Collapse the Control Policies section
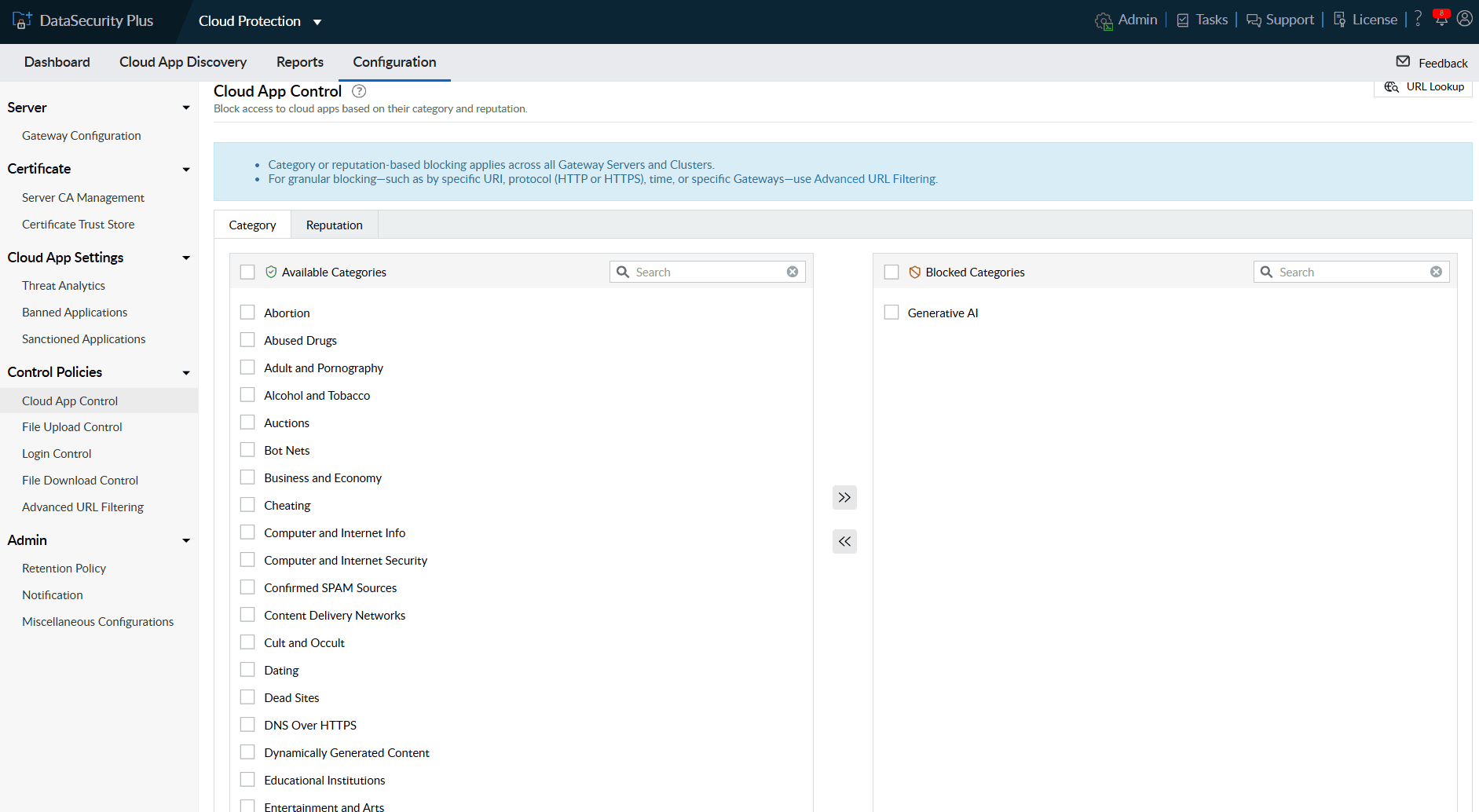This screenshot has height=812, width=1479. [x=186, y=372]
